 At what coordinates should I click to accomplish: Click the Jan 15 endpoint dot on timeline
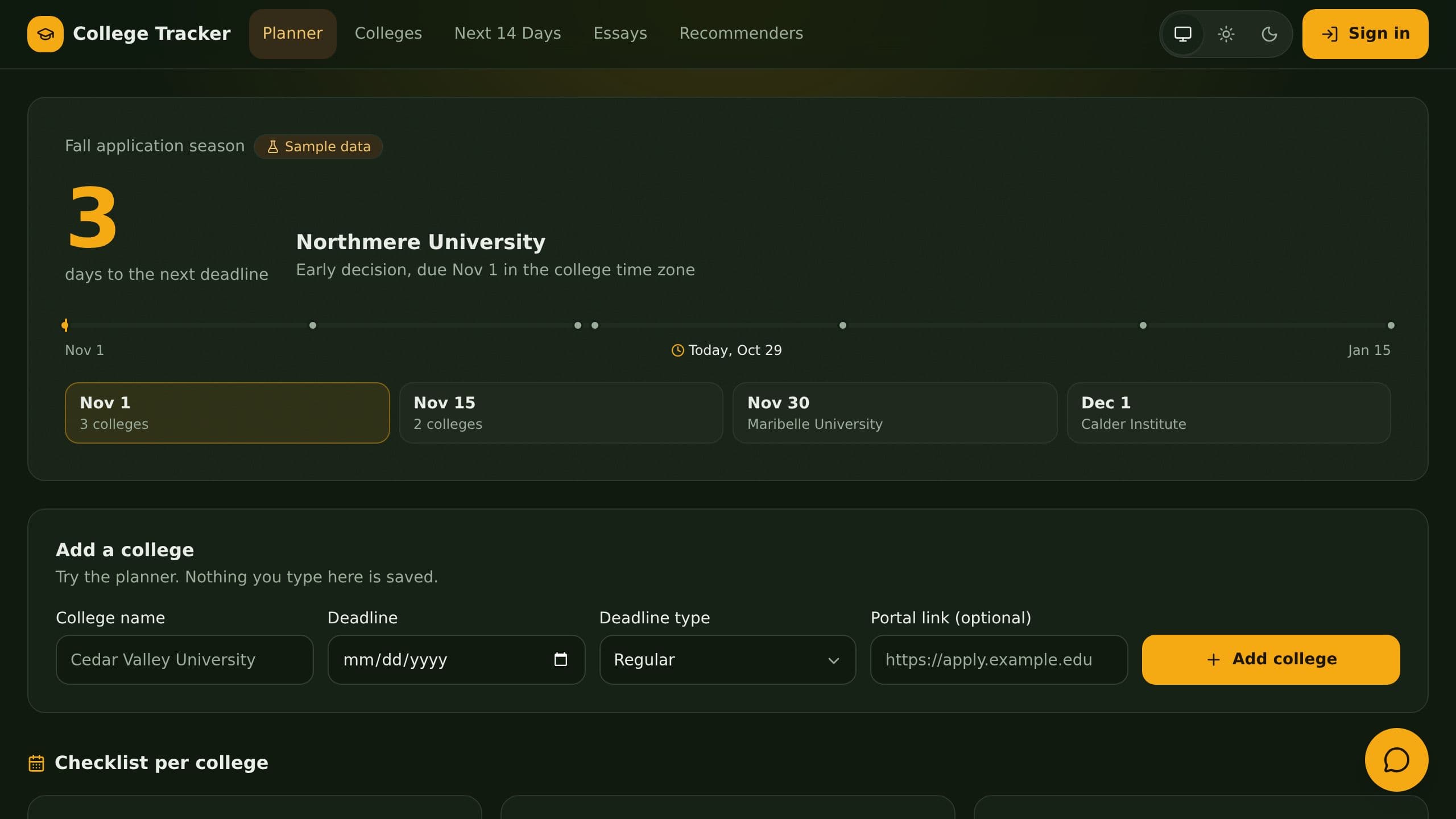click(1391, 325)
